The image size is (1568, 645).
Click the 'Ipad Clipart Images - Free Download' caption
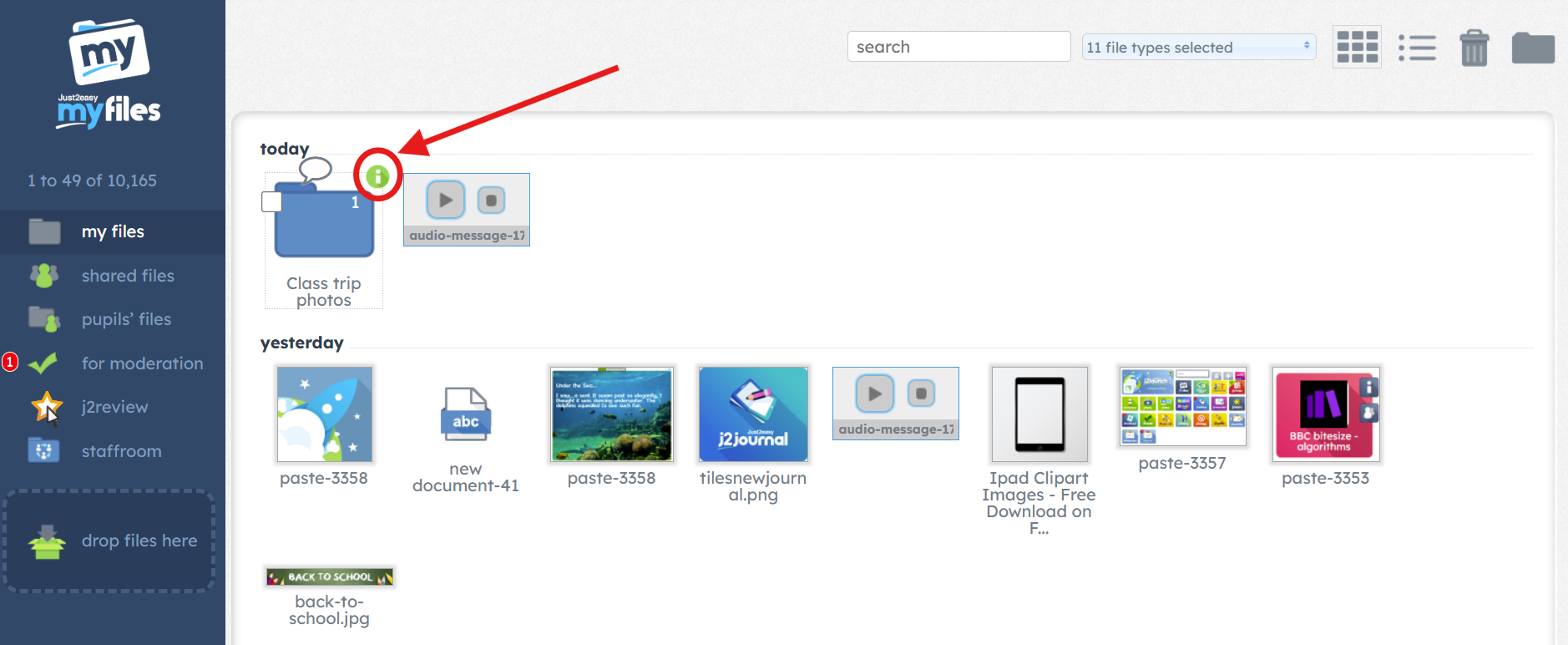tap(1039, 503)
